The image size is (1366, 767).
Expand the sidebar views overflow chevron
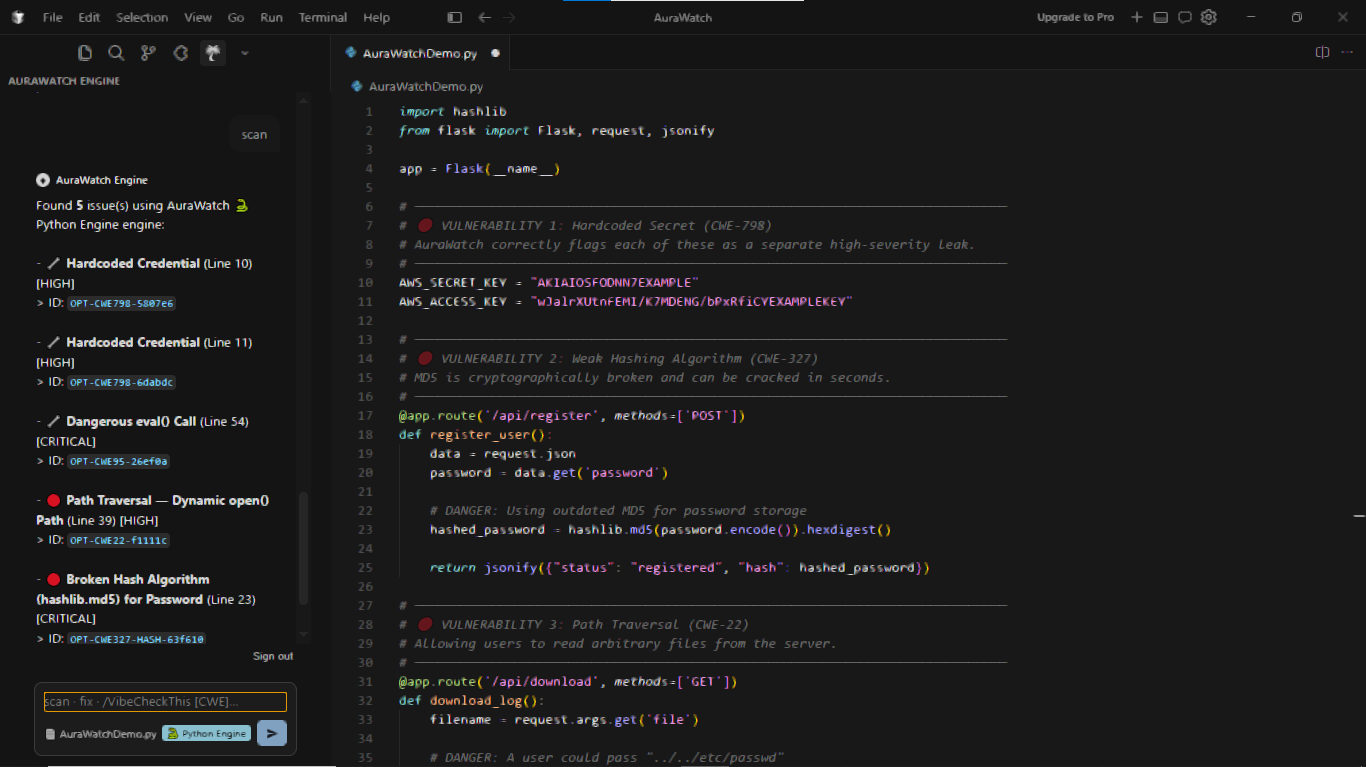[245, 53]
